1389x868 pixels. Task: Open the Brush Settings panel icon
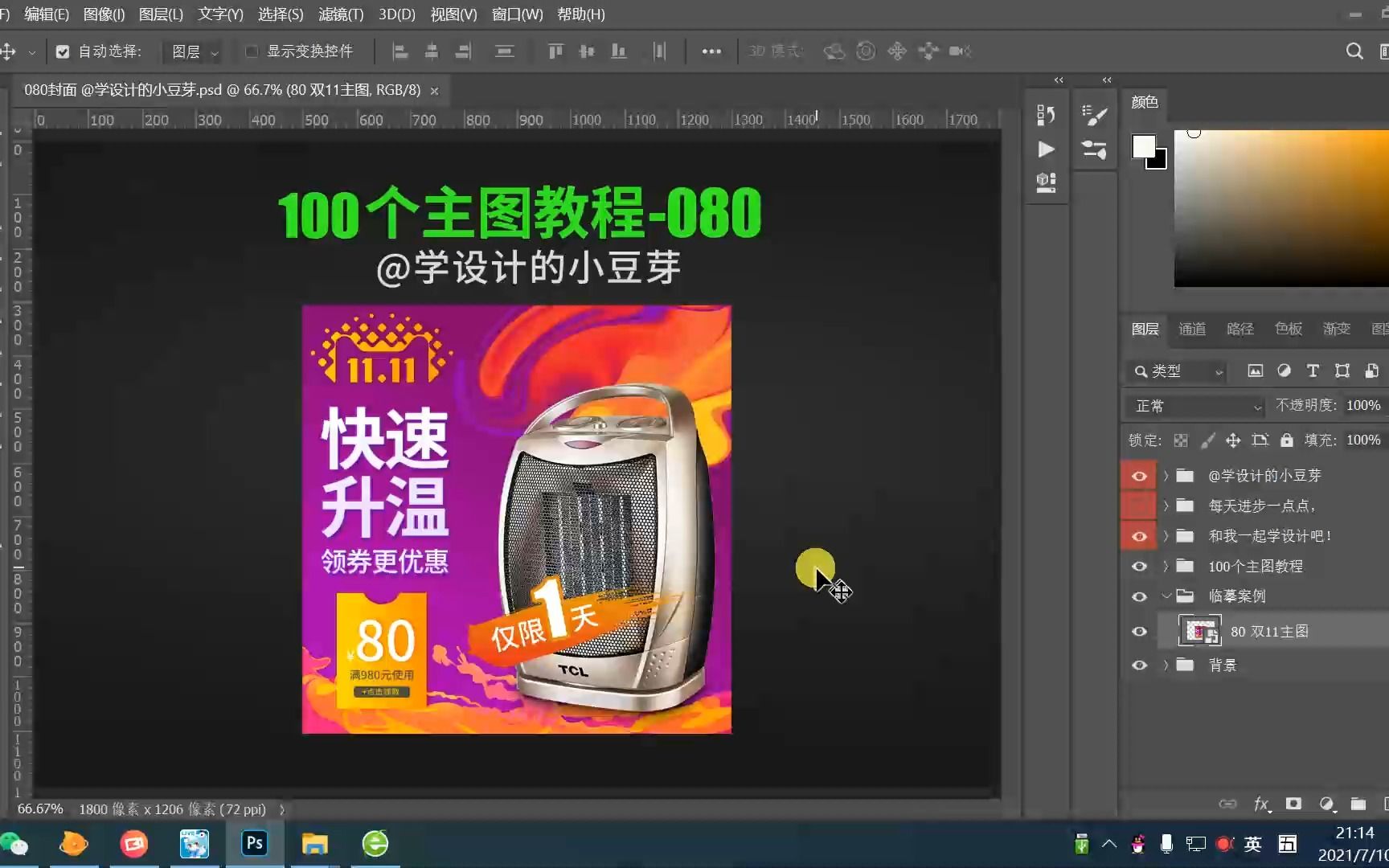pos(1094,116)
